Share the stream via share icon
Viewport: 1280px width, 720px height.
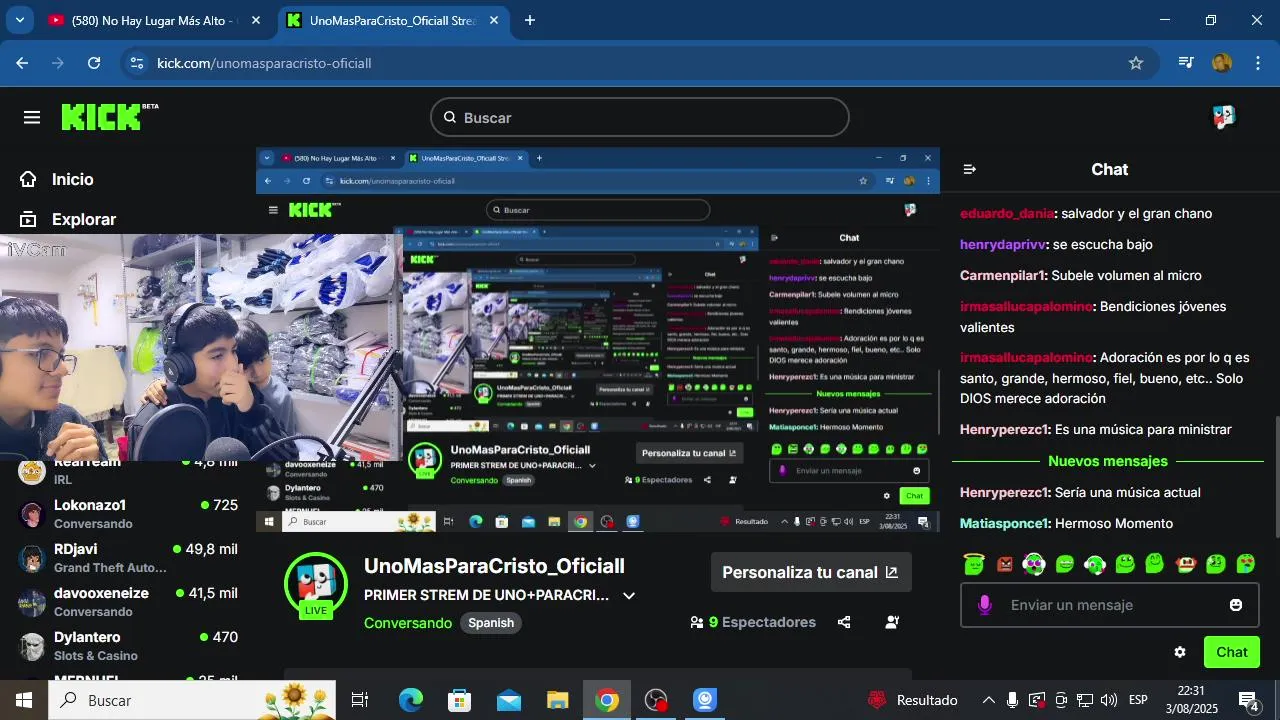[x=844, y=622]
